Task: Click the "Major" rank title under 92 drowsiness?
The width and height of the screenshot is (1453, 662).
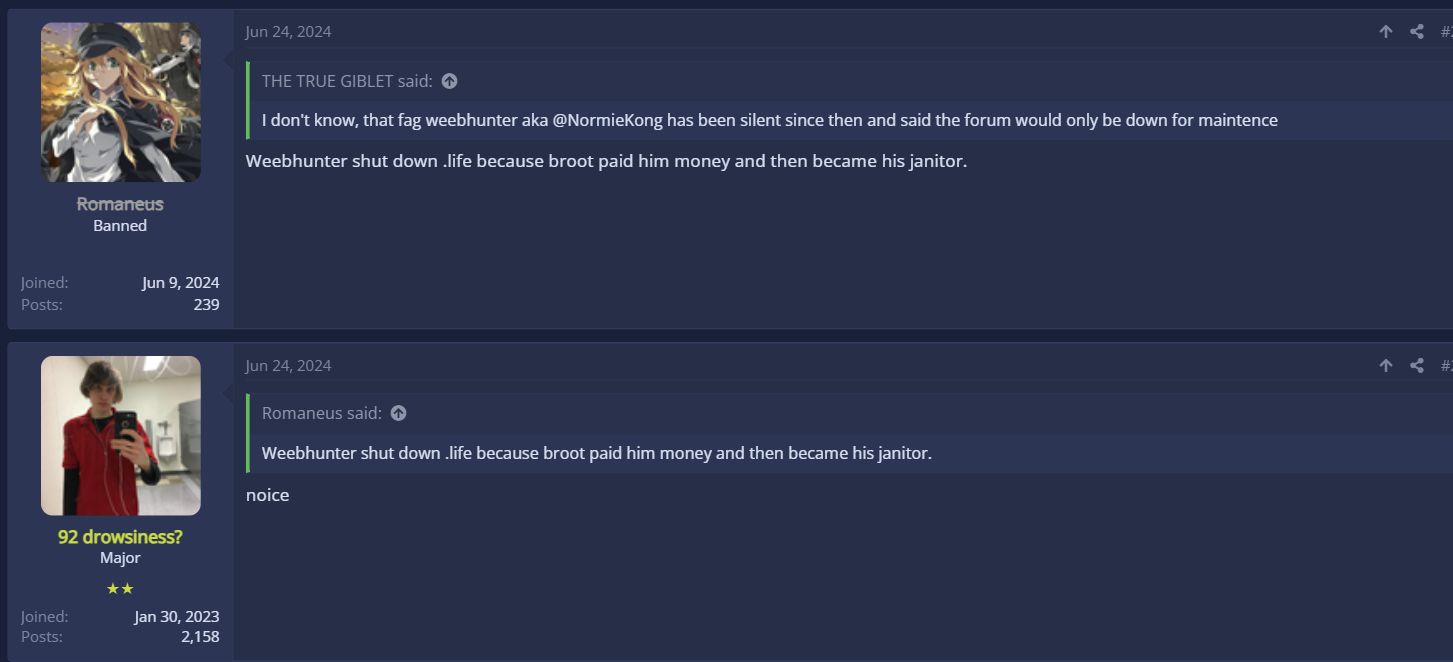Action: 120,558
